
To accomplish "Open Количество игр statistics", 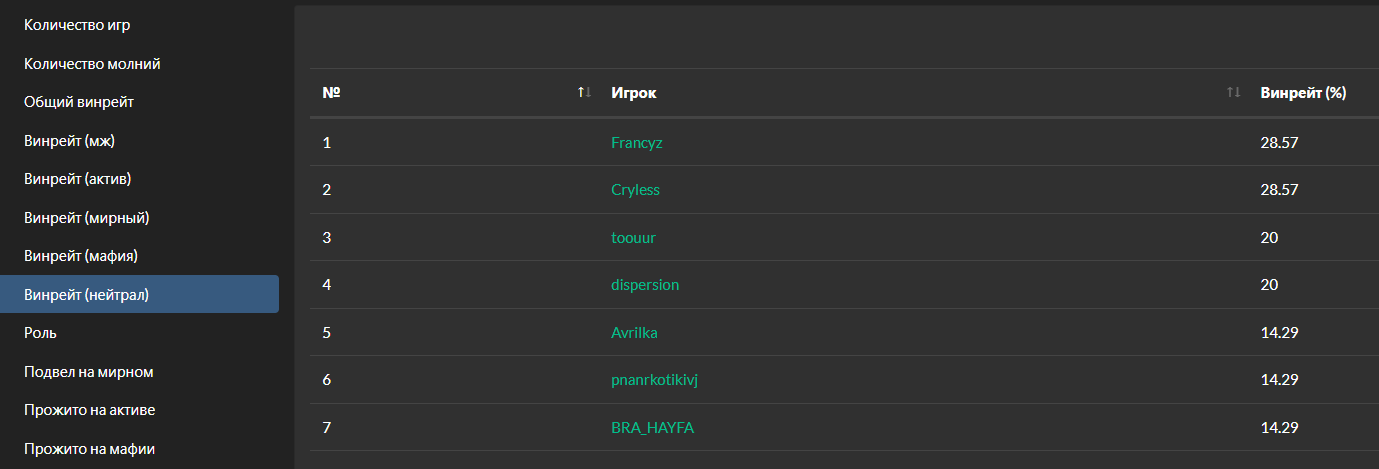I will click(x=77, y=25).
